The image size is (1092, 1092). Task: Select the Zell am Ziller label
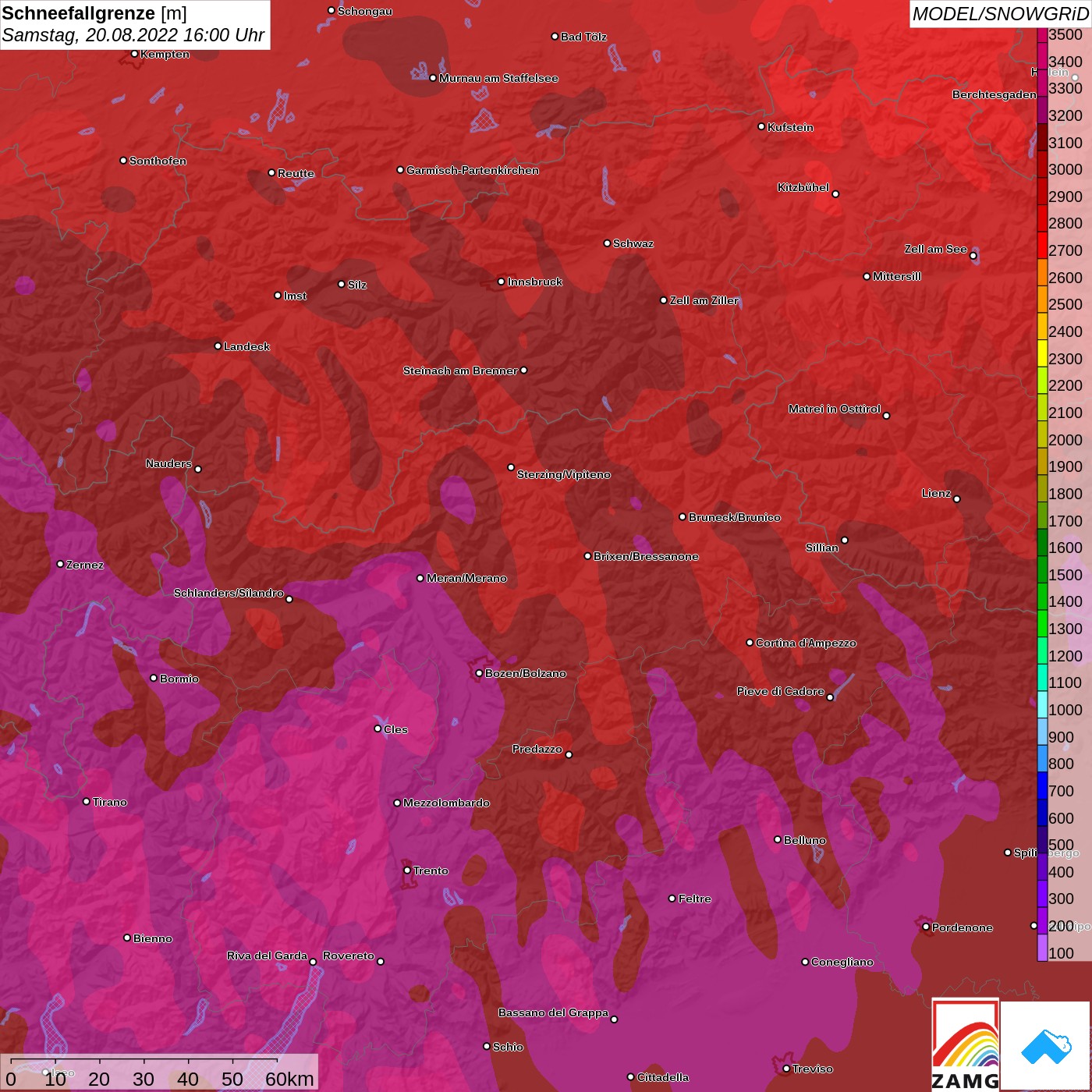tap(704, 300)
